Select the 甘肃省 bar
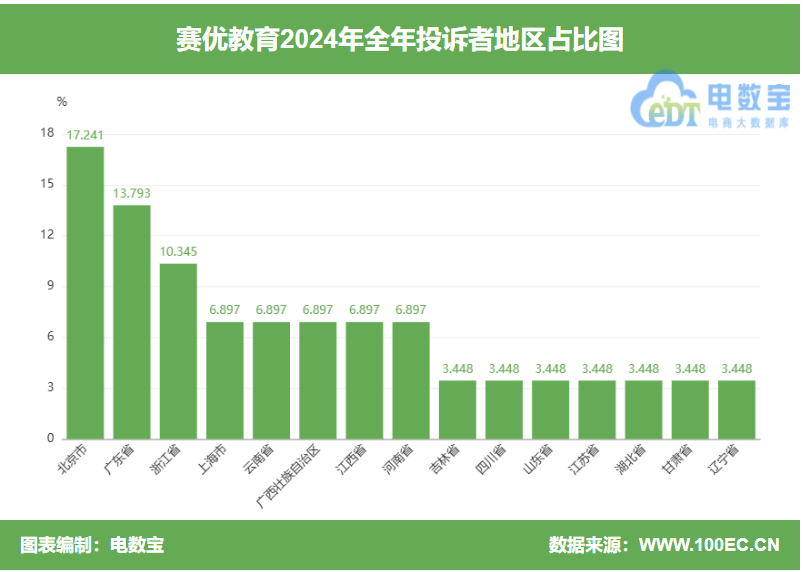 coord(690,410)
